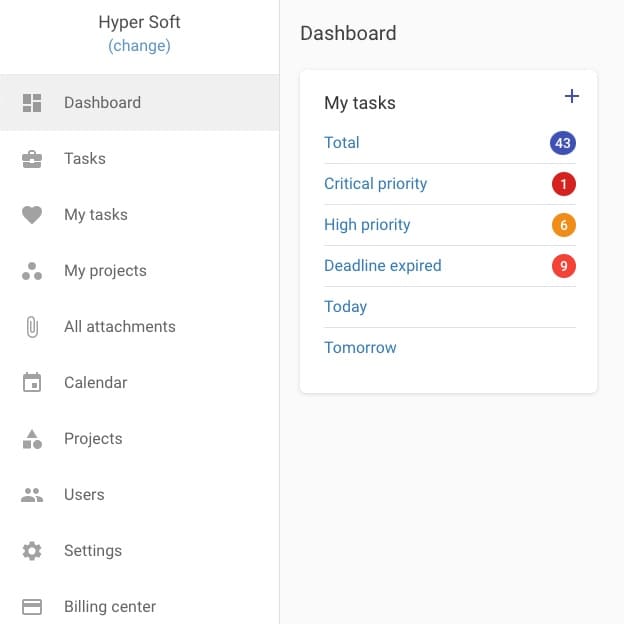Click the gear icon for Settings

pos(32,551)
